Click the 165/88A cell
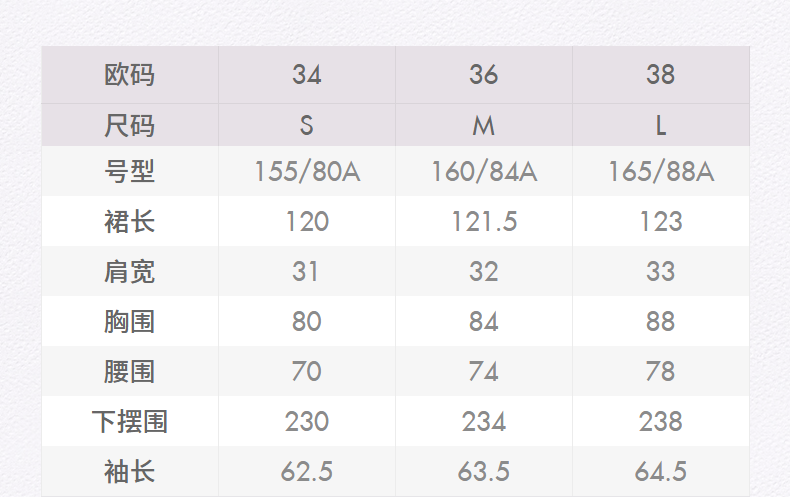Viewport: 790px width, 497px height. 661,172
